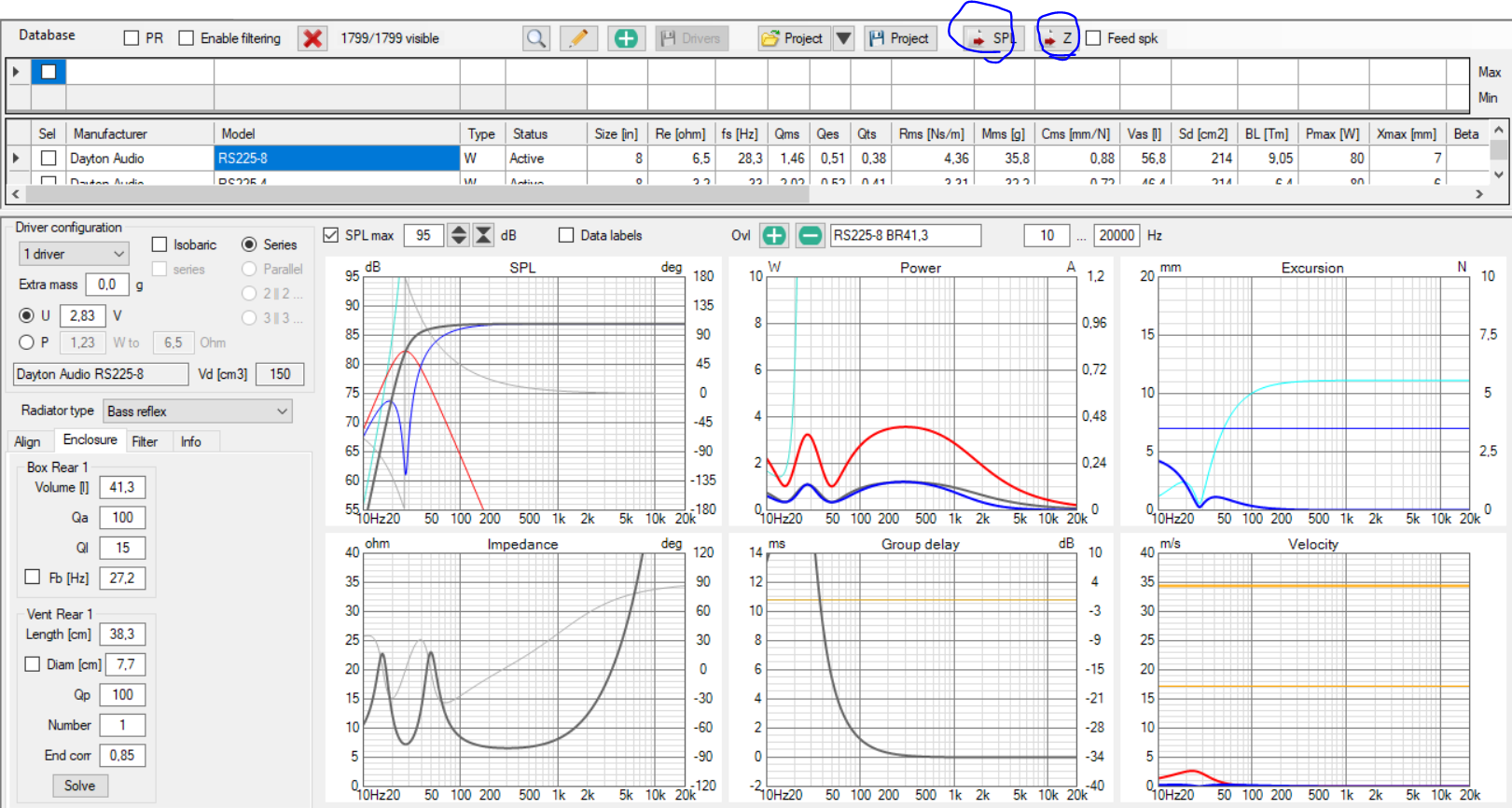1512x808 pixels.
Task: Click the Fb [Hz] value field
Action: (x=122, y=578)
